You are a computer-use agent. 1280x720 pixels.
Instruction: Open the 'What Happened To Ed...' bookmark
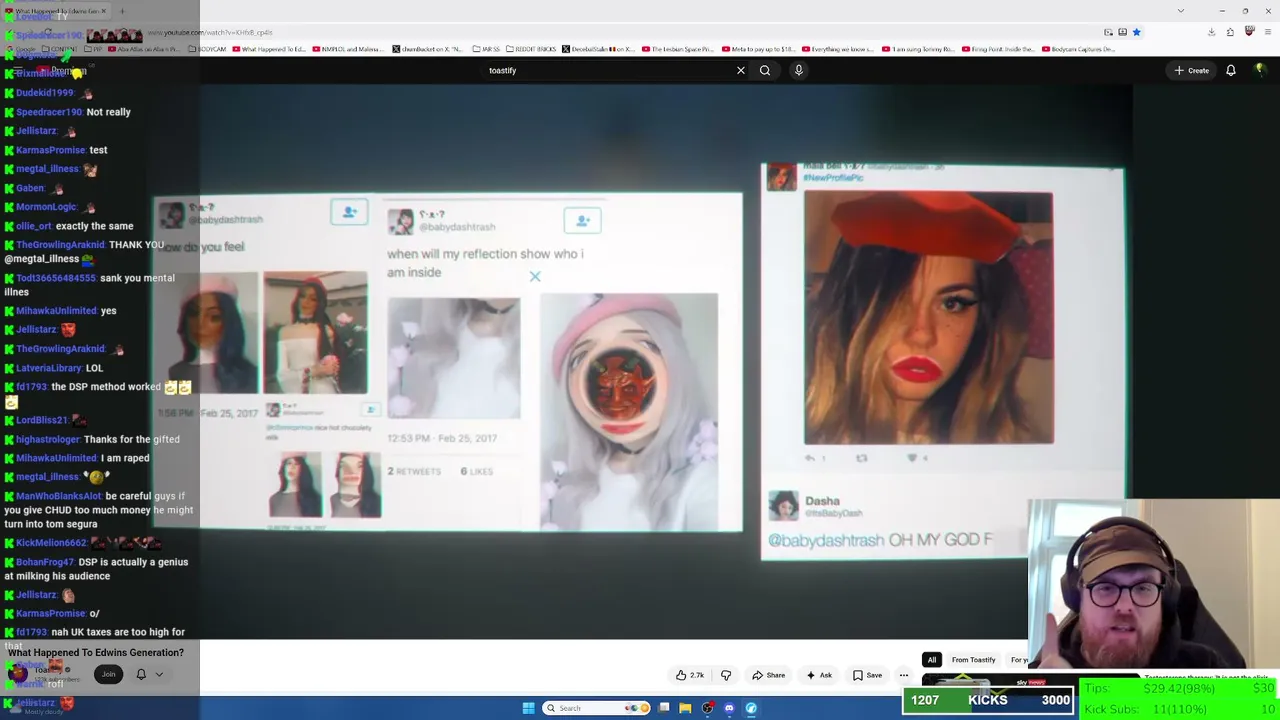click(x=269, y=49)
